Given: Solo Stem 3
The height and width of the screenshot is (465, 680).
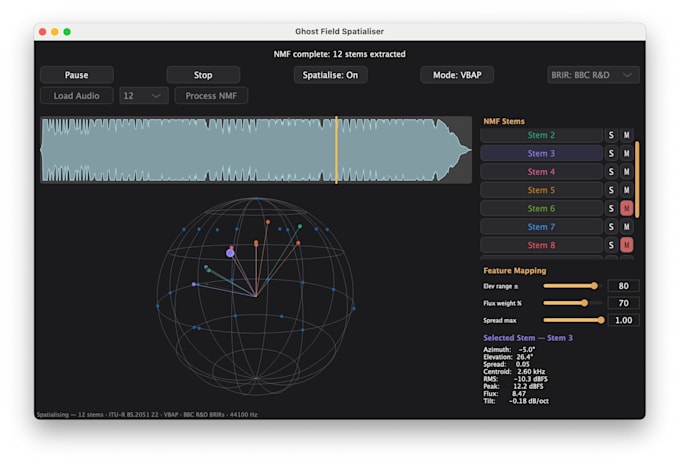Looking at the screenshot, I should (611, 154).
